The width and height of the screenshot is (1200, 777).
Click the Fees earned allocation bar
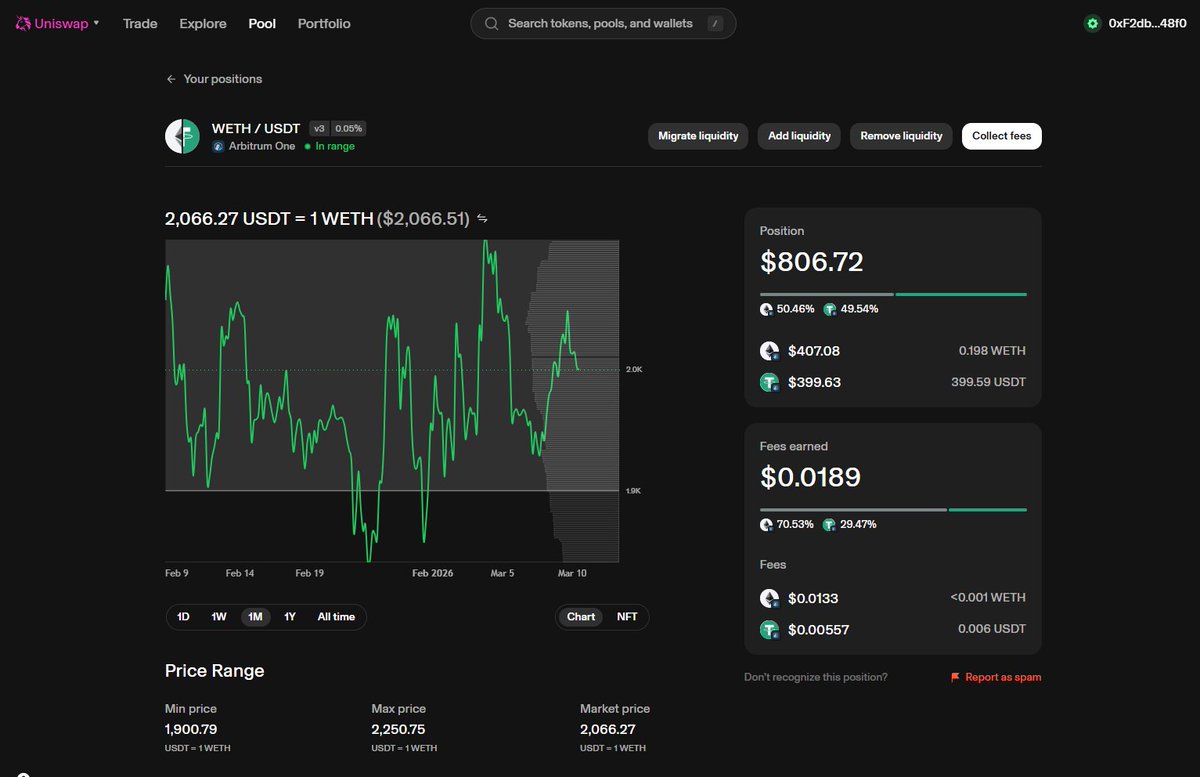pyautogui.click(x=893, y=510)
